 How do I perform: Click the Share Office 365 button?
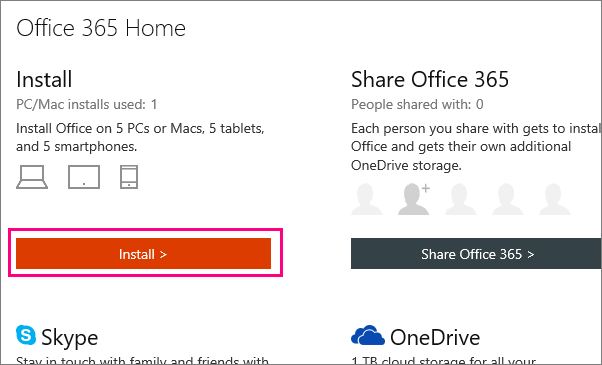click(476, 253)
